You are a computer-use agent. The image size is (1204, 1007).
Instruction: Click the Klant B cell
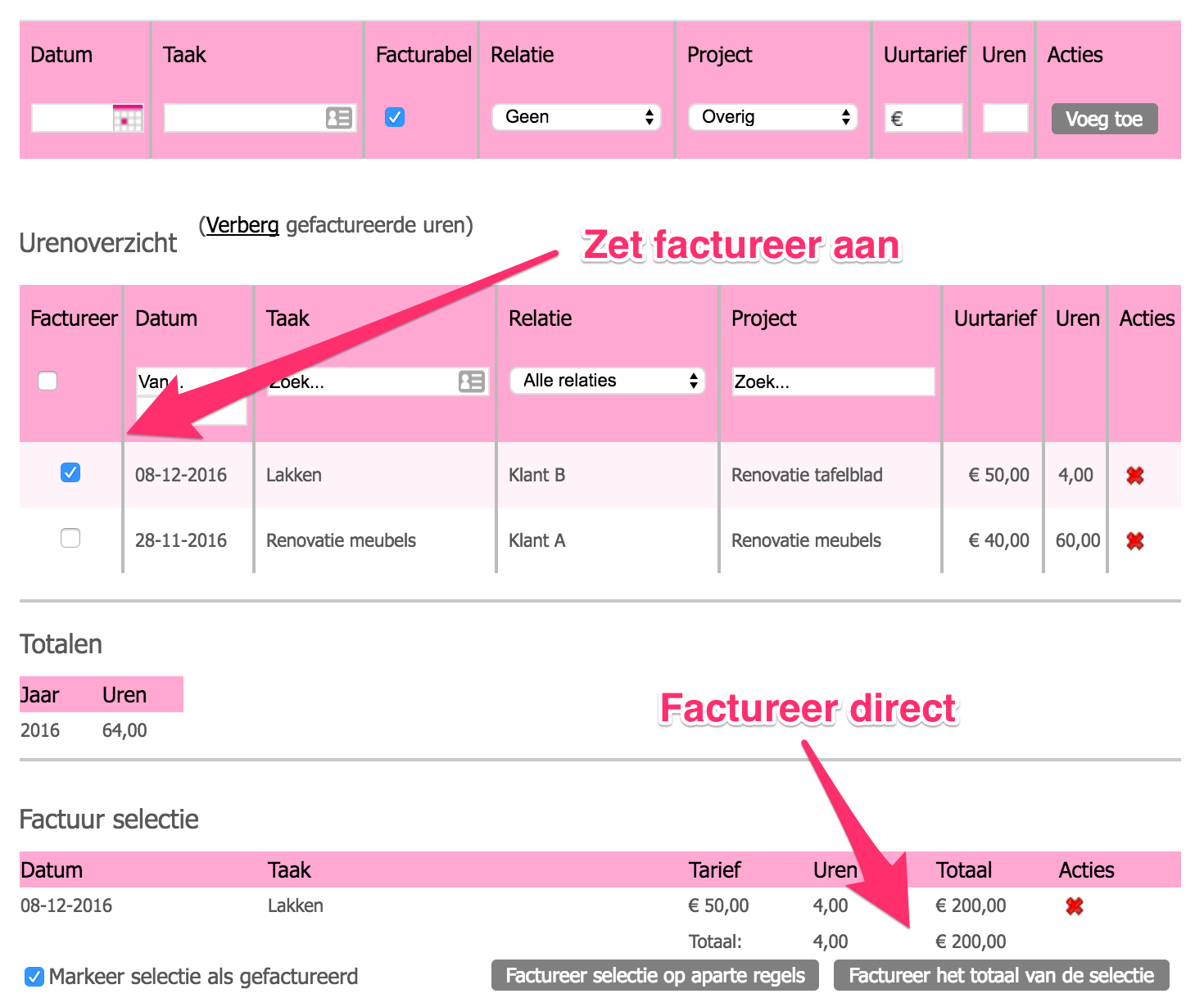coord(537,475)
